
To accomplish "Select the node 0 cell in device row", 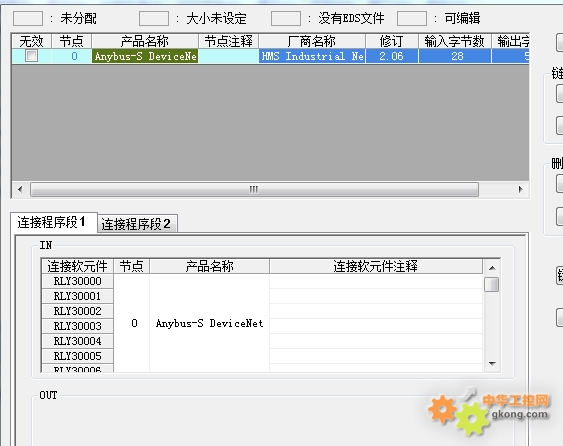I will (x=71, y=56).
